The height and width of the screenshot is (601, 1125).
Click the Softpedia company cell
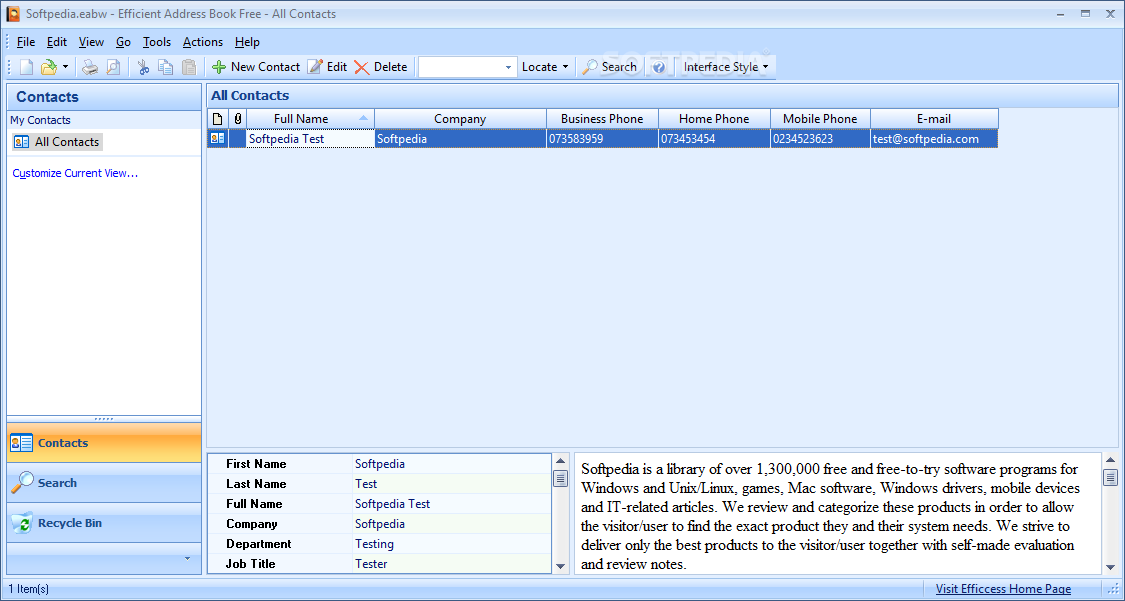tap(460, 138)
